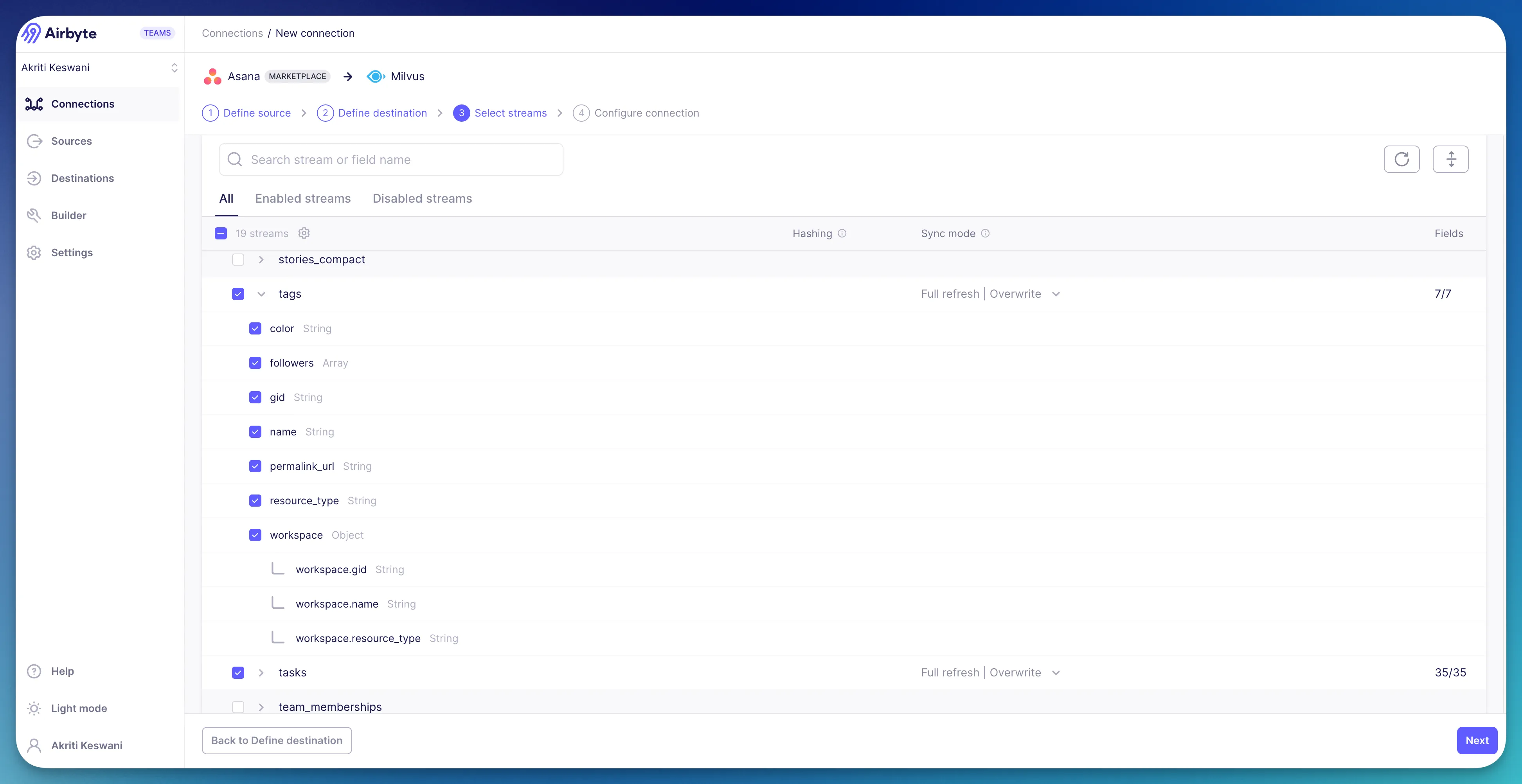Open Builder from the sidebar

click(68, 215)
